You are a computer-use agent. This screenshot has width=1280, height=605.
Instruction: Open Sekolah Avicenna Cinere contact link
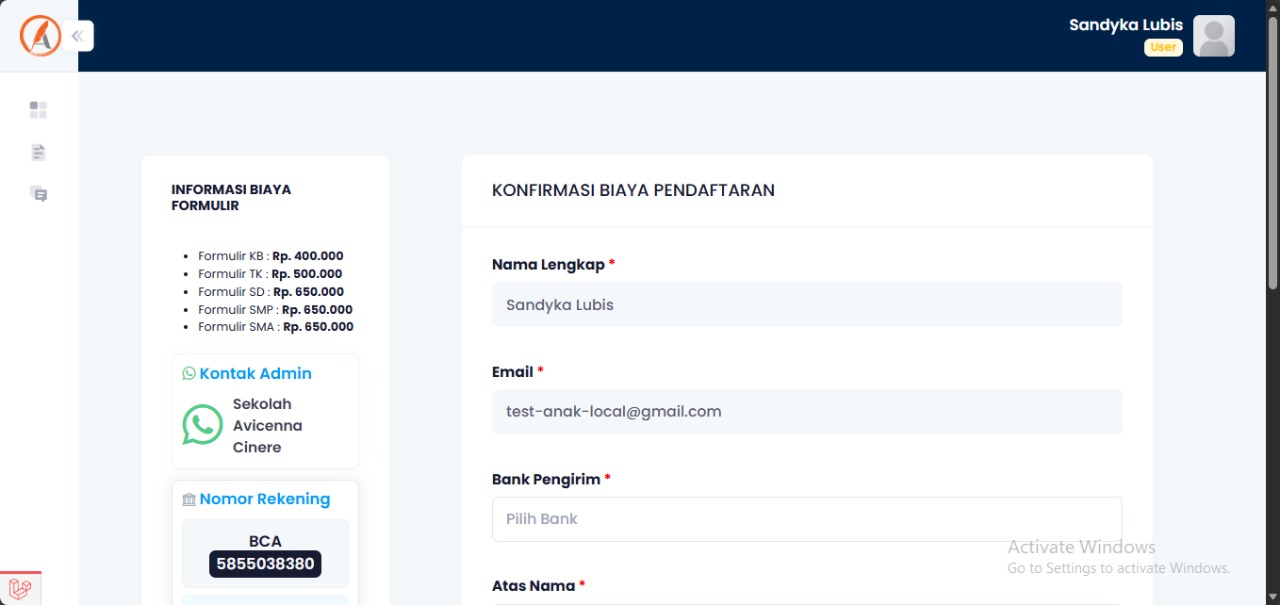point(267,425)
